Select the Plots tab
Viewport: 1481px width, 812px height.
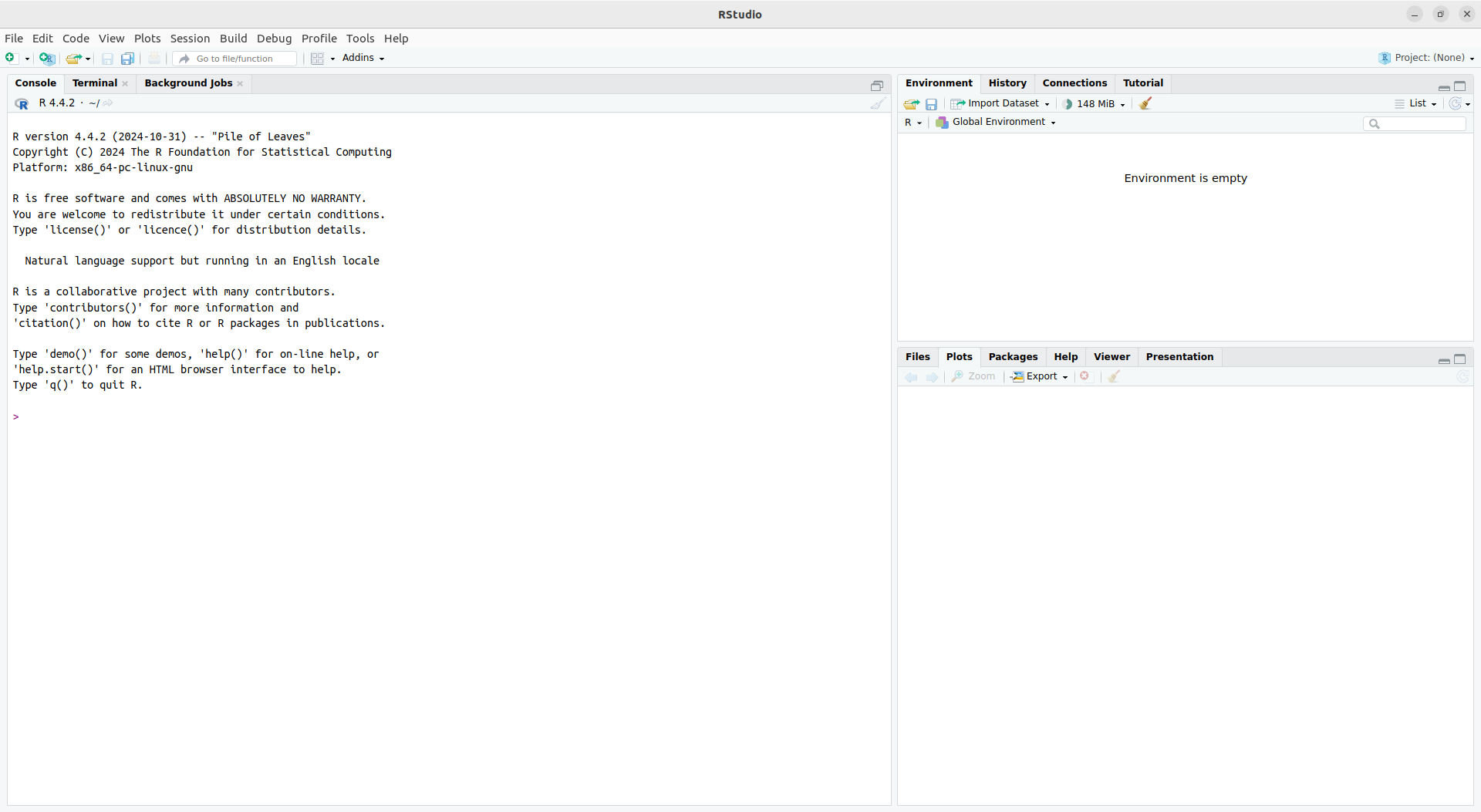pos(959,357)
